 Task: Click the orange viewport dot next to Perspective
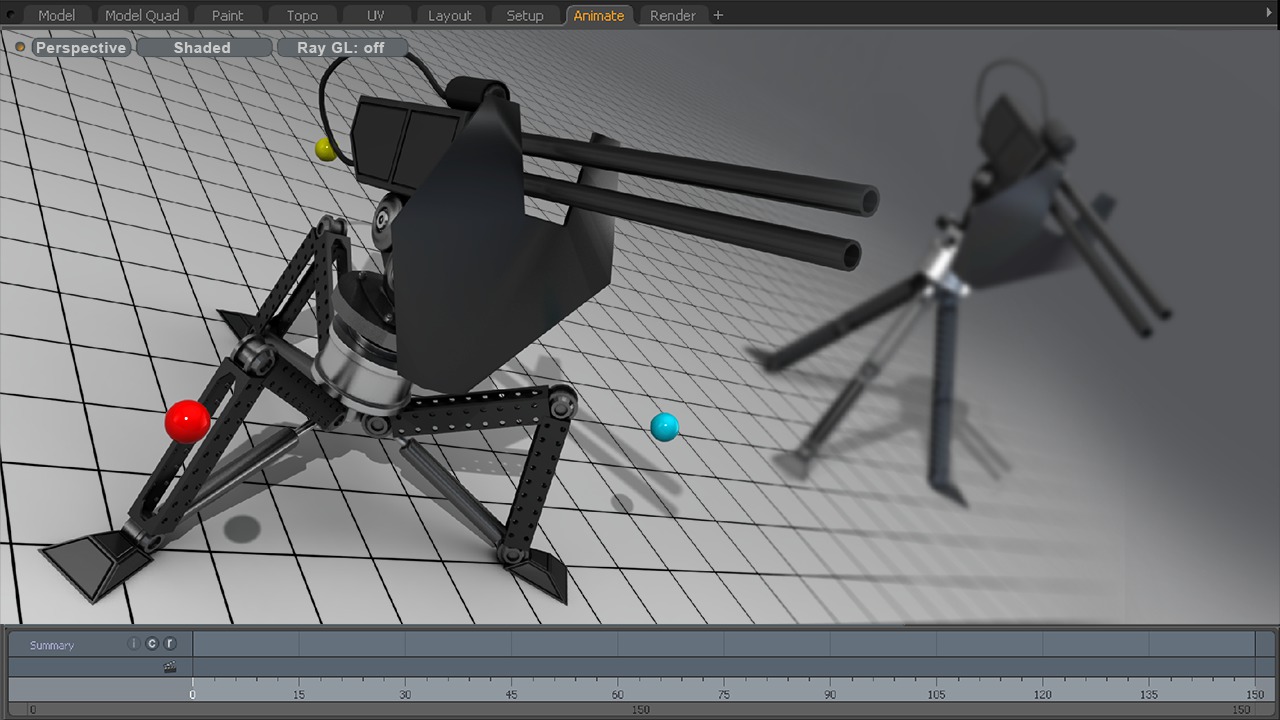[20, 47]
